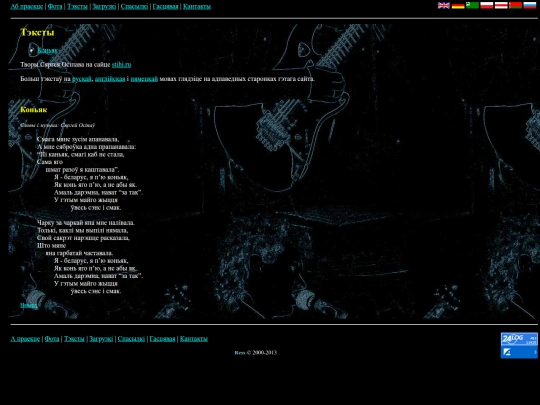The width and height of the screenshot is (540, 405).
Task: Open the 'нямецкай' texts link
Action: tap(144, 79)
